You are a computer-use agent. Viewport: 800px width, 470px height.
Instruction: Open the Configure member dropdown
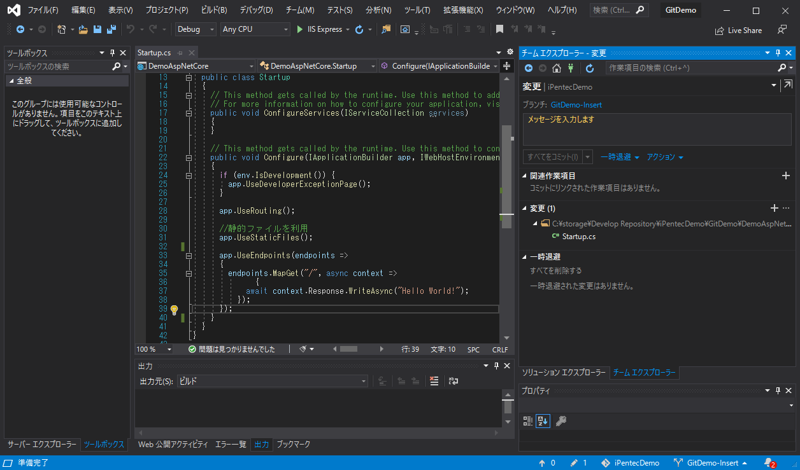tap(439, 66)
